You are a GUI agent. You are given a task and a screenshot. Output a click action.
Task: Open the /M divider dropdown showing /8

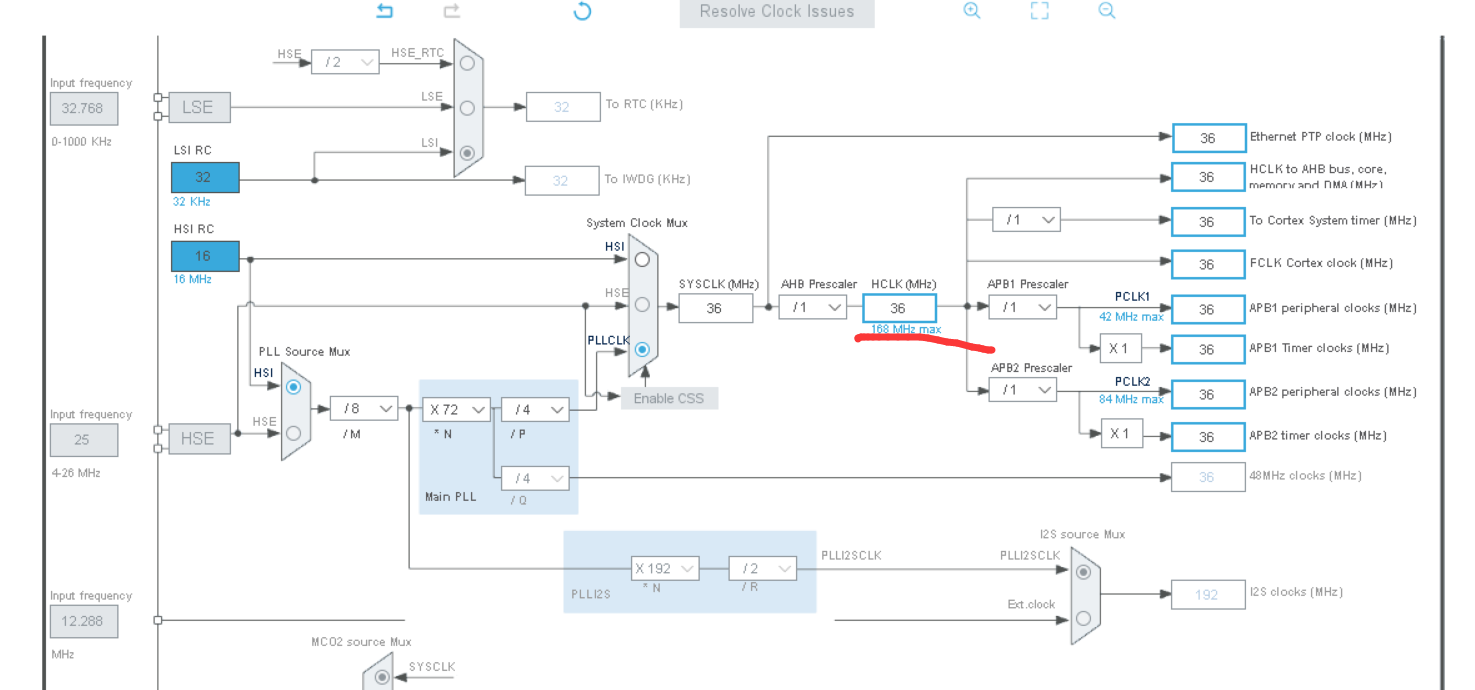[x=363, y=408]
